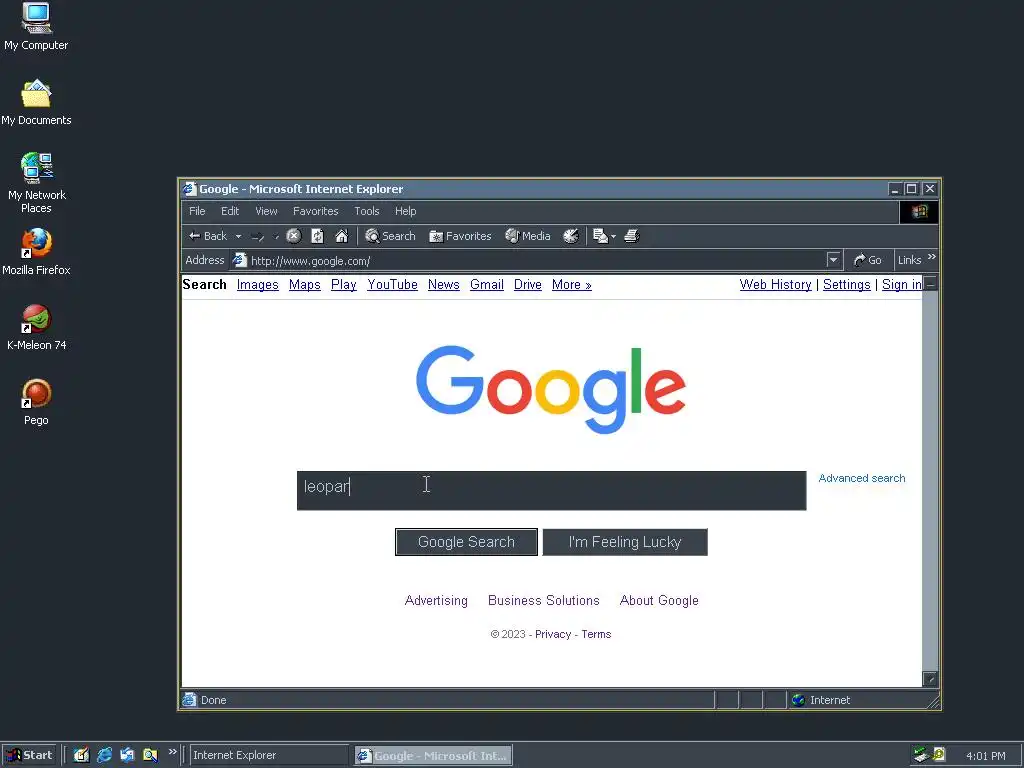Image resolution: width=1024 pixels, height=768 pixels.
Task: Open the Edit menu
Action: coord(230,211)
